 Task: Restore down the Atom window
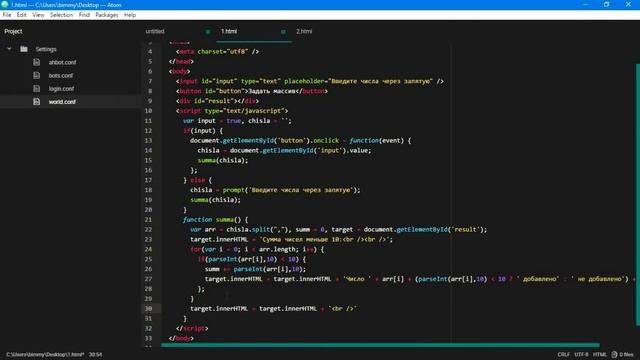point(607,4)
